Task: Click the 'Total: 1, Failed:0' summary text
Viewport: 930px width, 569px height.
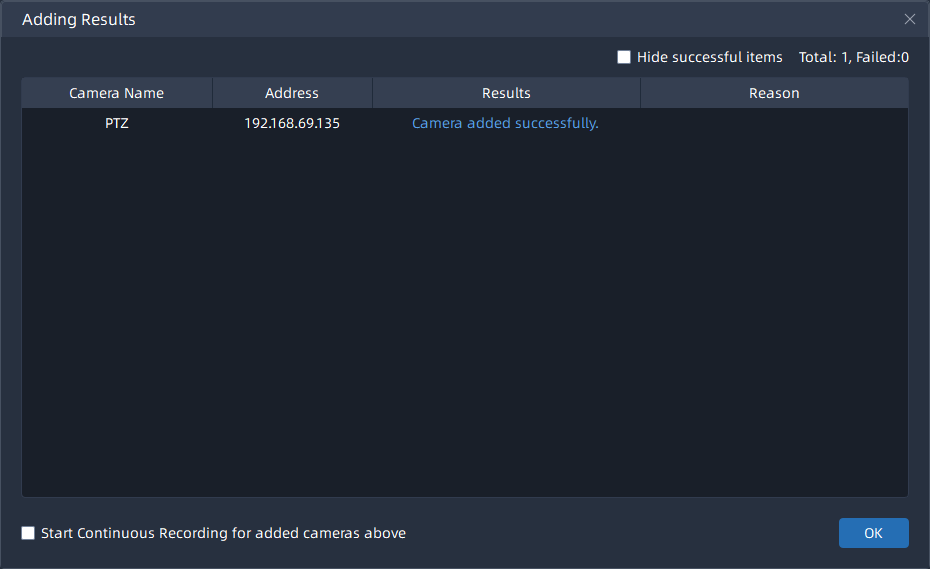Action: point(853,57)
